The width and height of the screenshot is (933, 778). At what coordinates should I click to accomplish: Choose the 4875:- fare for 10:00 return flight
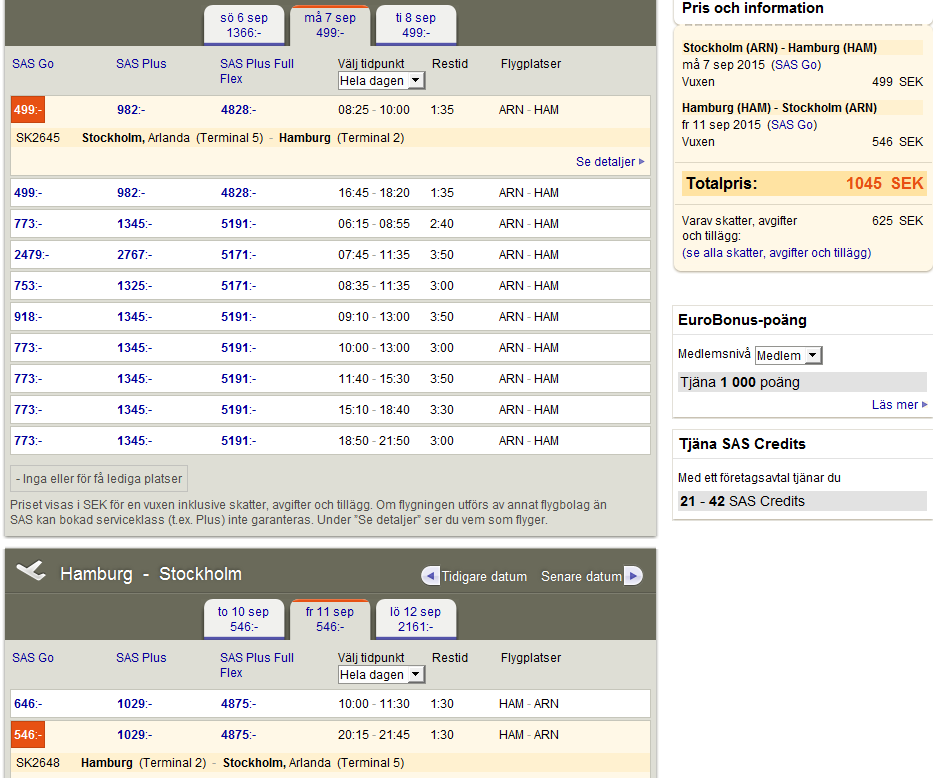pos(239,704)
